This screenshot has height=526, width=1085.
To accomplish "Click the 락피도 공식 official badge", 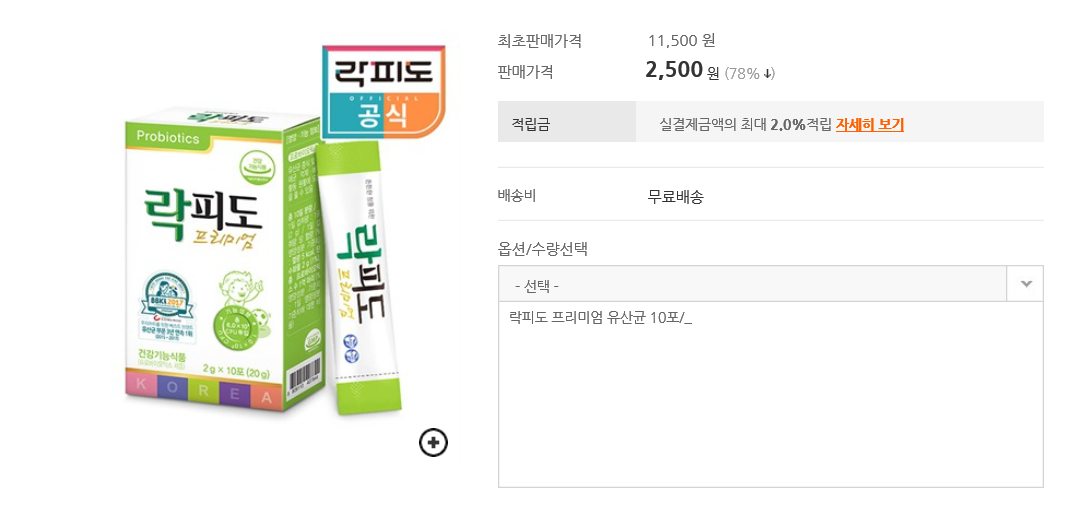I will coord(382,92).
